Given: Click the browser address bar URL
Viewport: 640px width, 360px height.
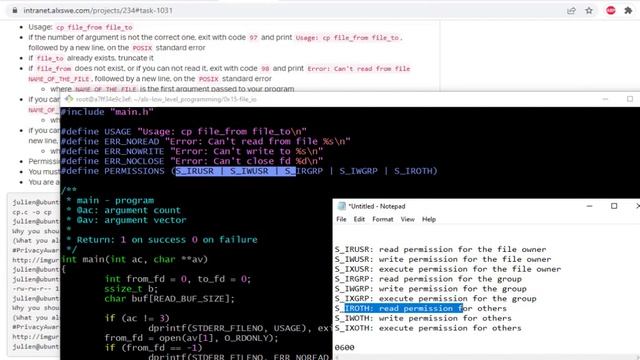Looking at the screenshot, I should pyautogui.click(x=98, y=11).
